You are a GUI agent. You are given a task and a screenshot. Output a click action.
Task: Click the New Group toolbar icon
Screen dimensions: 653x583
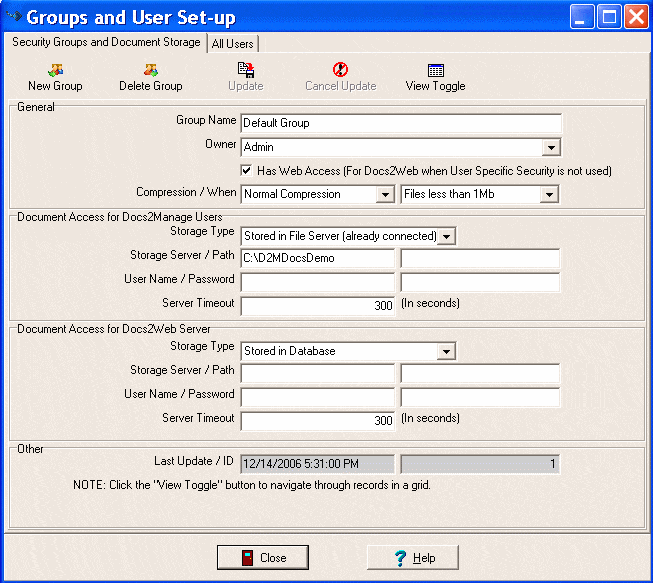tap(55, 70)
